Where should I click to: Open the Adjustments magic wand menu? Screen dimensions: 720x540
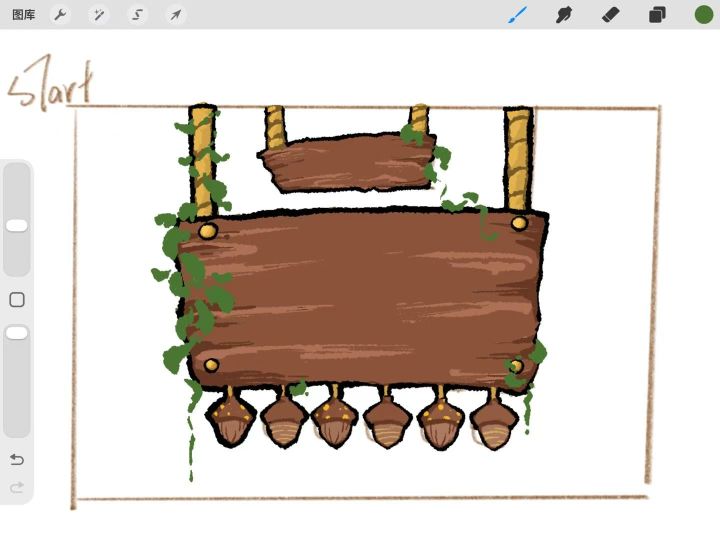click(x=99, y=15)
